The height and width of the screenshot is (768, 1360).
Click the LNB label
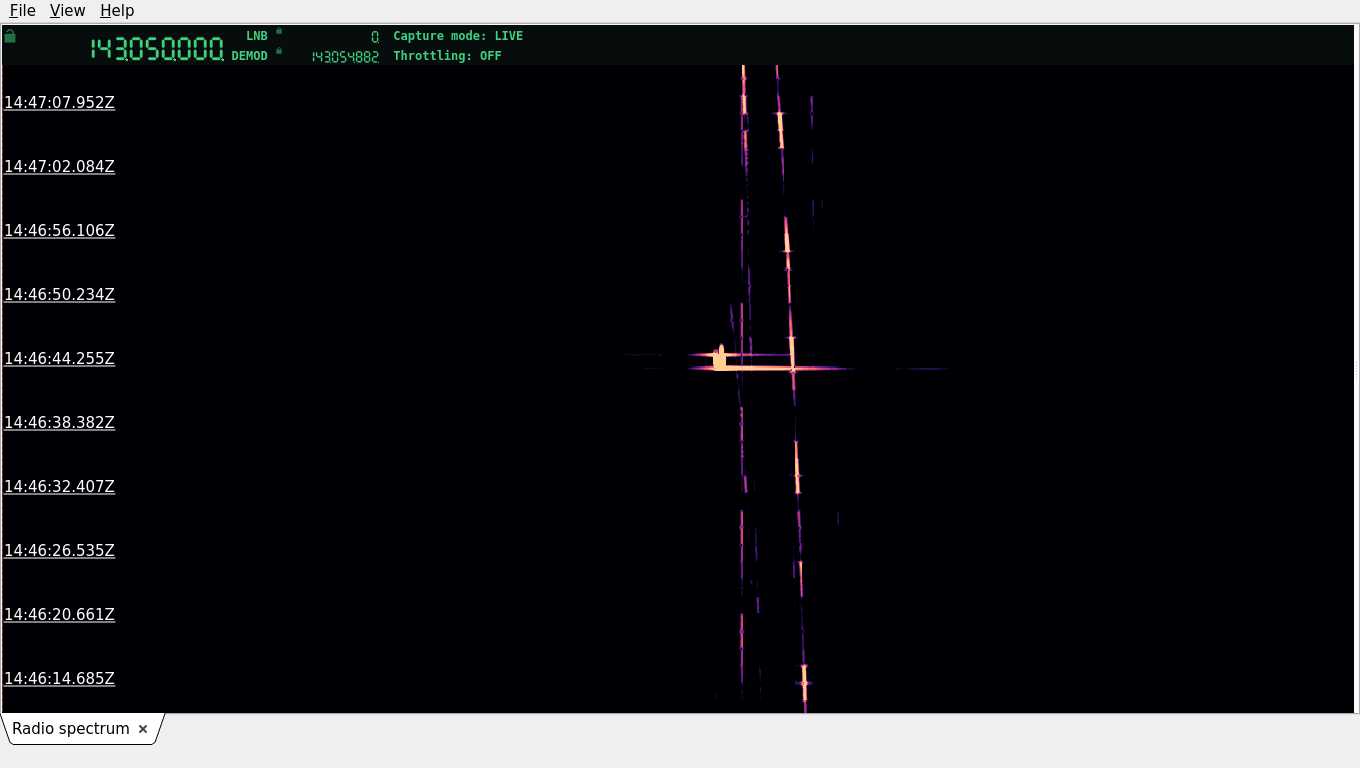click(257, 36)
